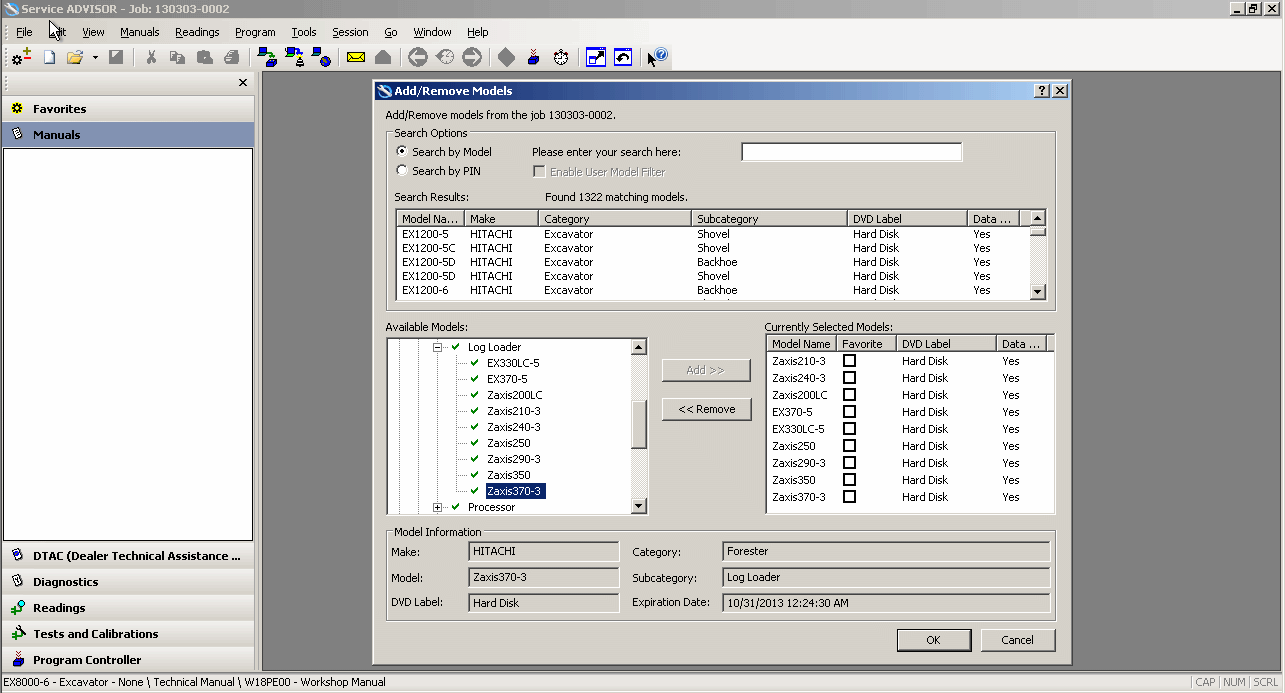Check the Favorite box for EX370-5
1285x693 pixels.
[x=849, y=411]
